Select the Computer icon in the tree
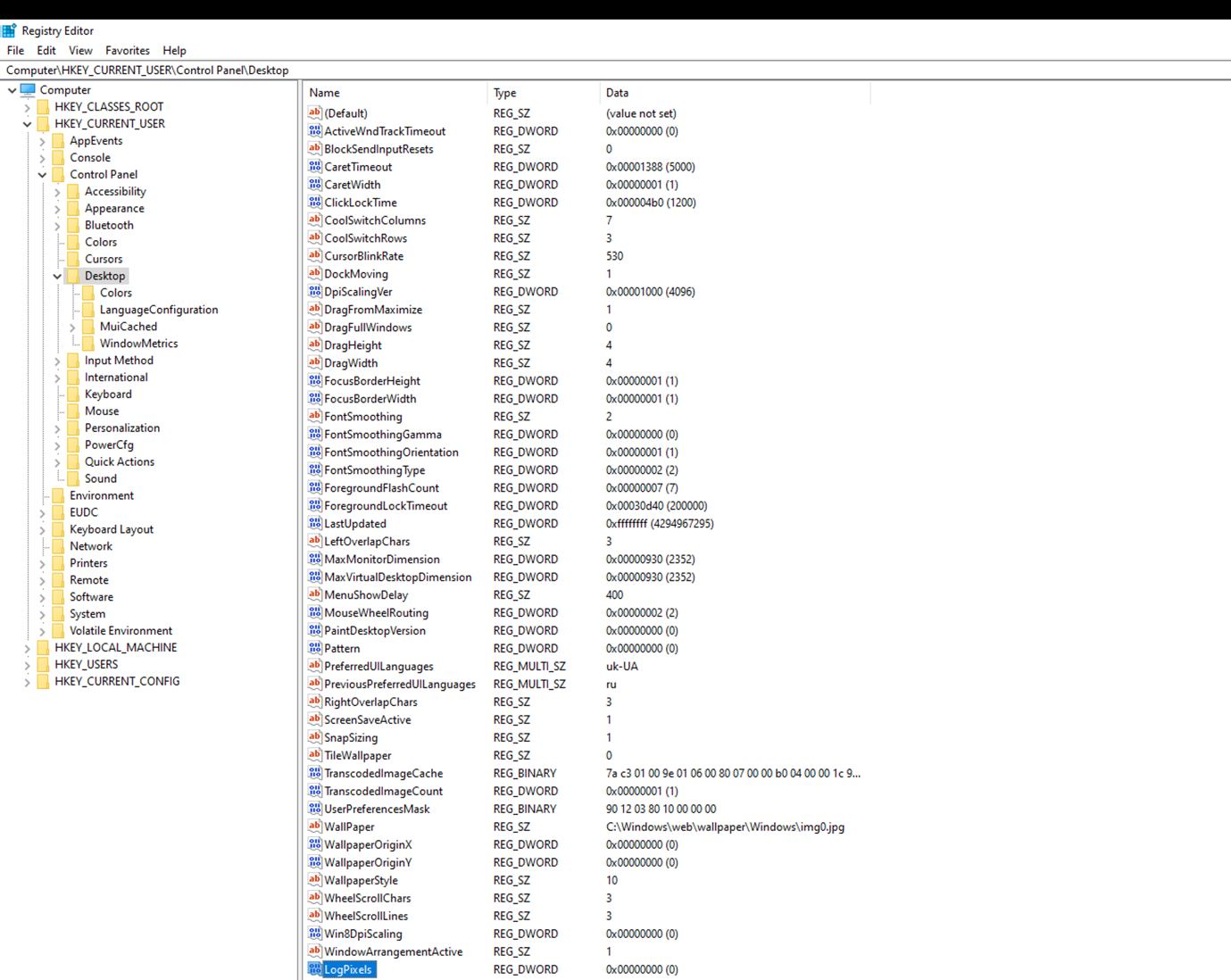This screenshot has width=1231, height=980. [29, 89]
